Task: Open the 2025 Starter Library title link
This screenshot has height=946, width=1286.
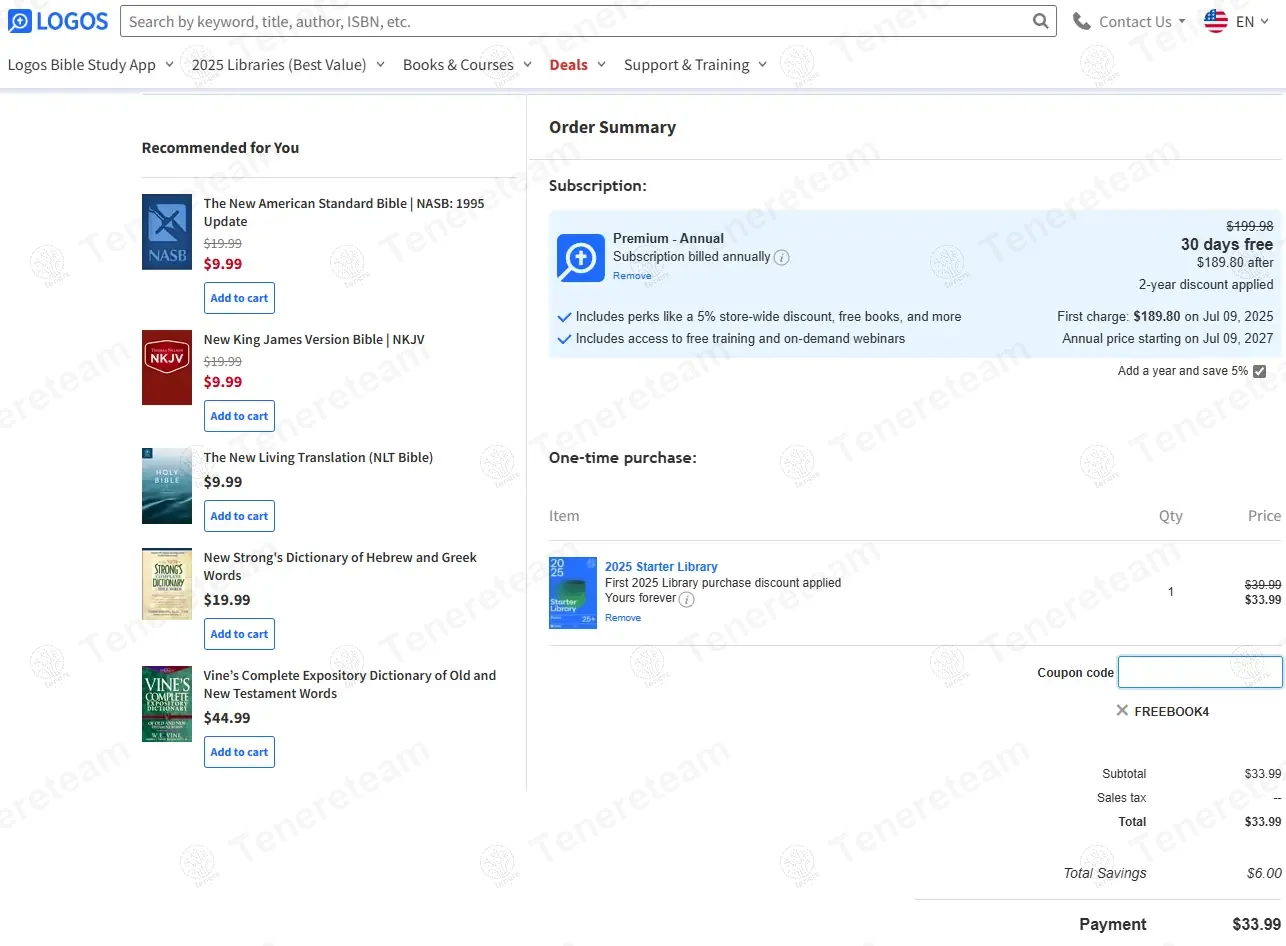Action: (661, 567)
